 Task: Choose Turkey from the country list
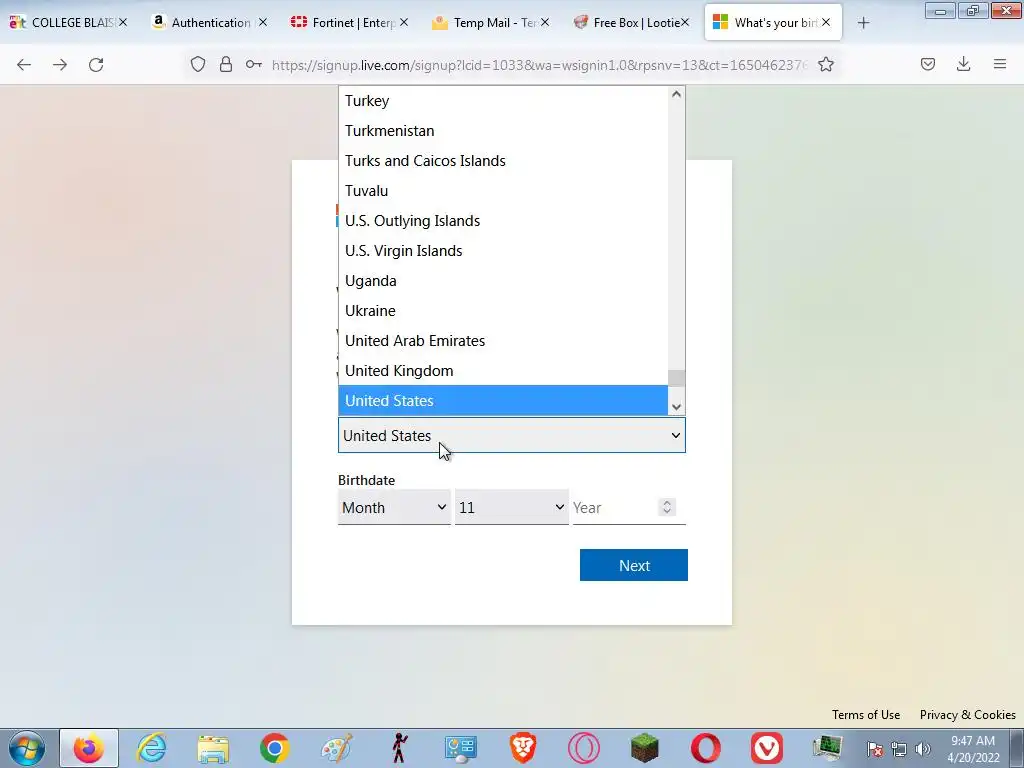click(503, 101)
